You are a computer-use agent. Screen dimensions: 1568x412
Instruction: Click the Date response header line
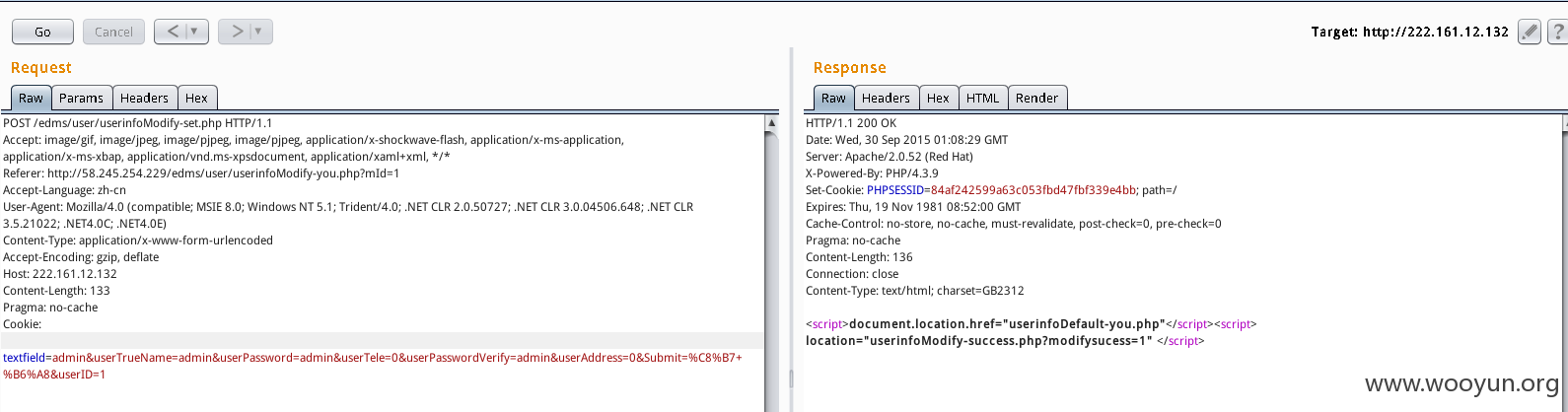click(x=906, y=140)
